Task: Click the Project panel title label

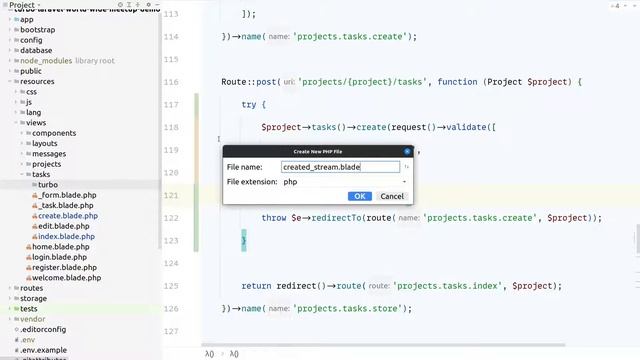Action: (22, 5)
